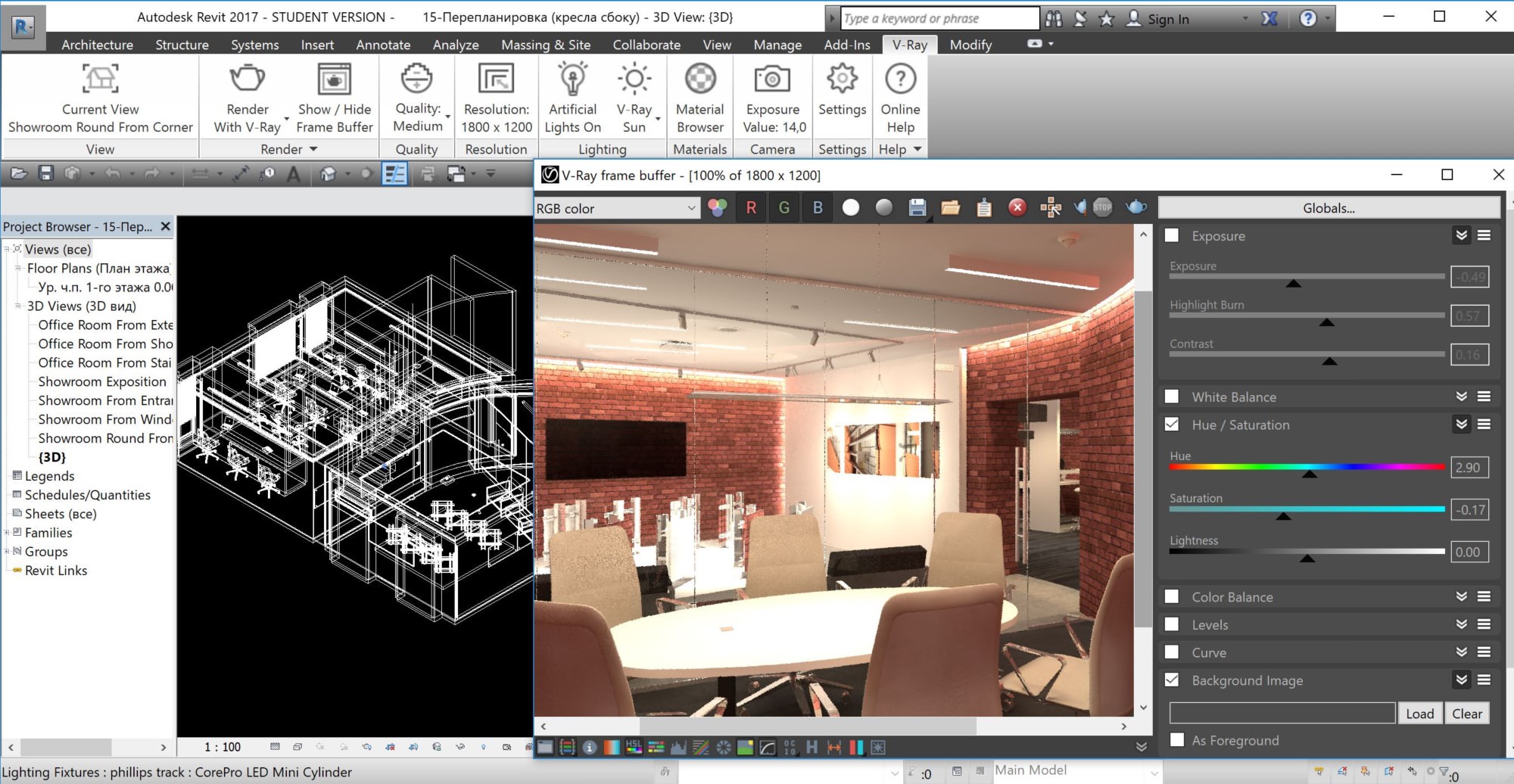Enable the Curve checkbox
The width and height of the screenshot is (1514, 784).
1172,652
